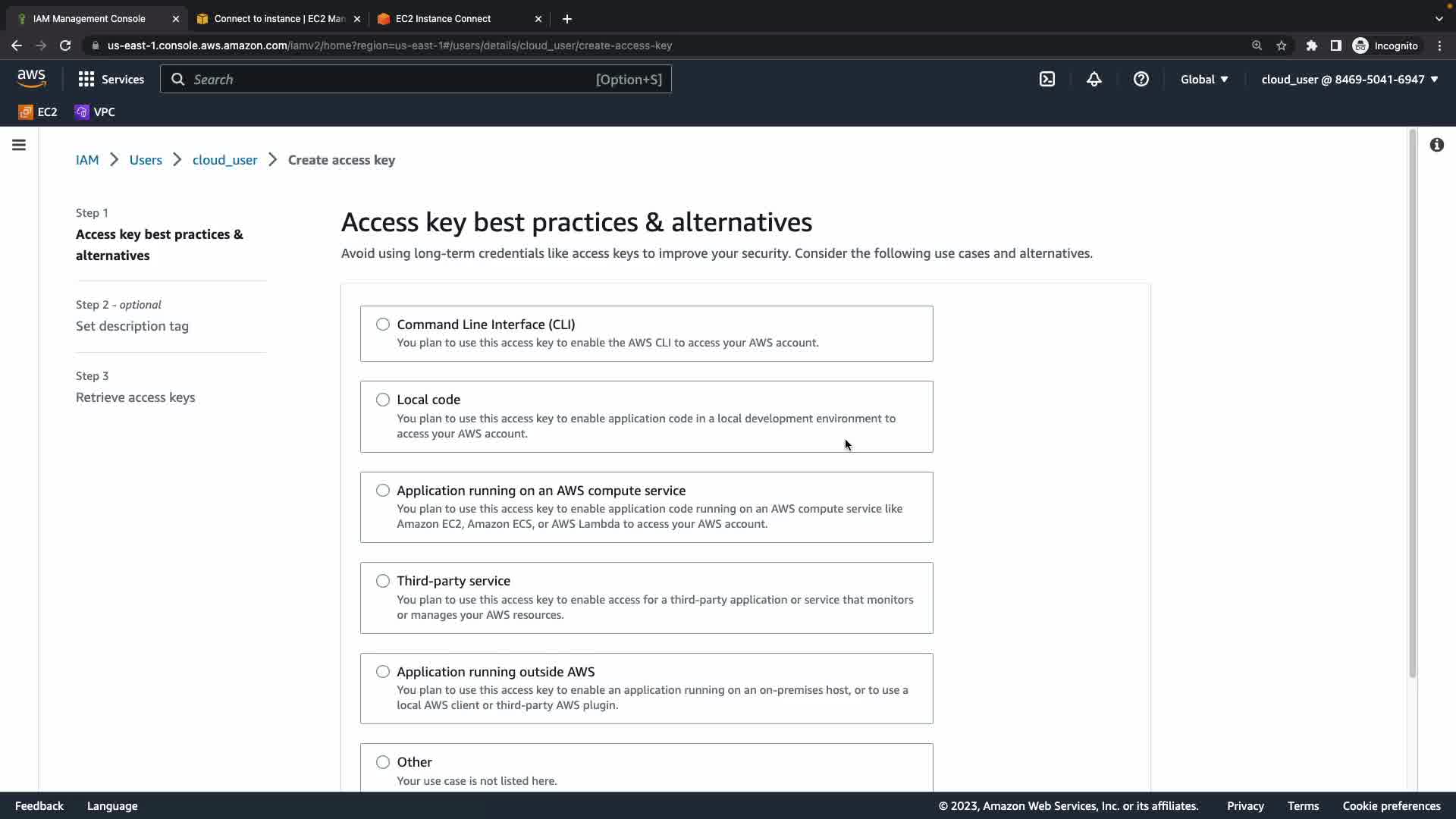This screenshot has width=1456, height=819.
Task: Go to Users breadcrumb link
Action: (x=146, y=160)
